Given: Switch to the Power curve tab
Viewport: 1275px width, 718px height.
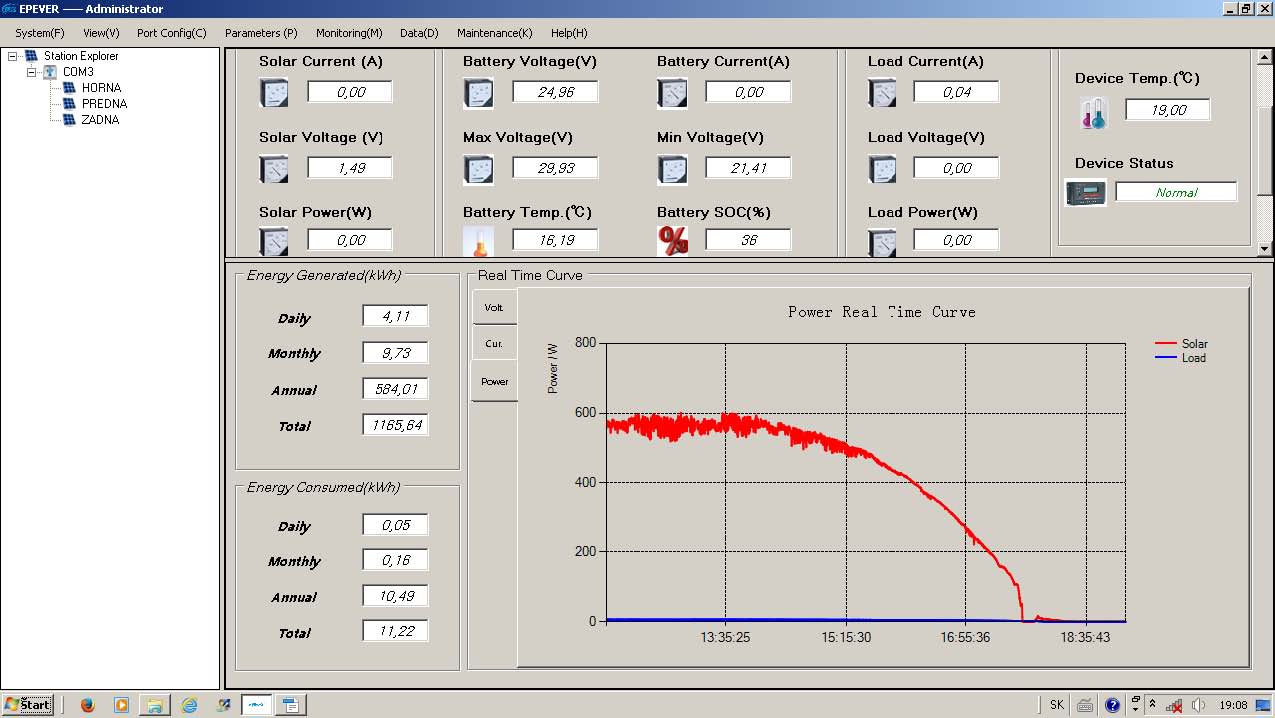Looking at the screenshot, I should point(494,381).
